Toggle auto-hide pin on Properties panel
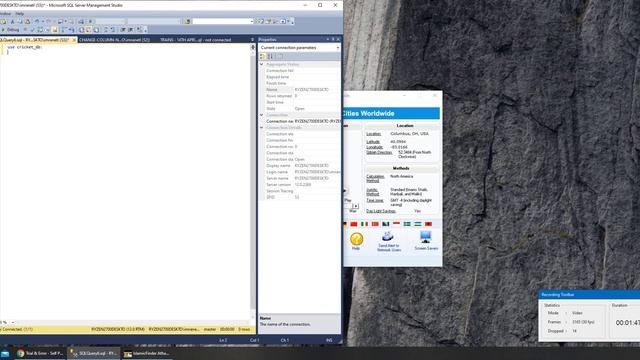Viewport: 640px width, 360px height. click(333, 40)
